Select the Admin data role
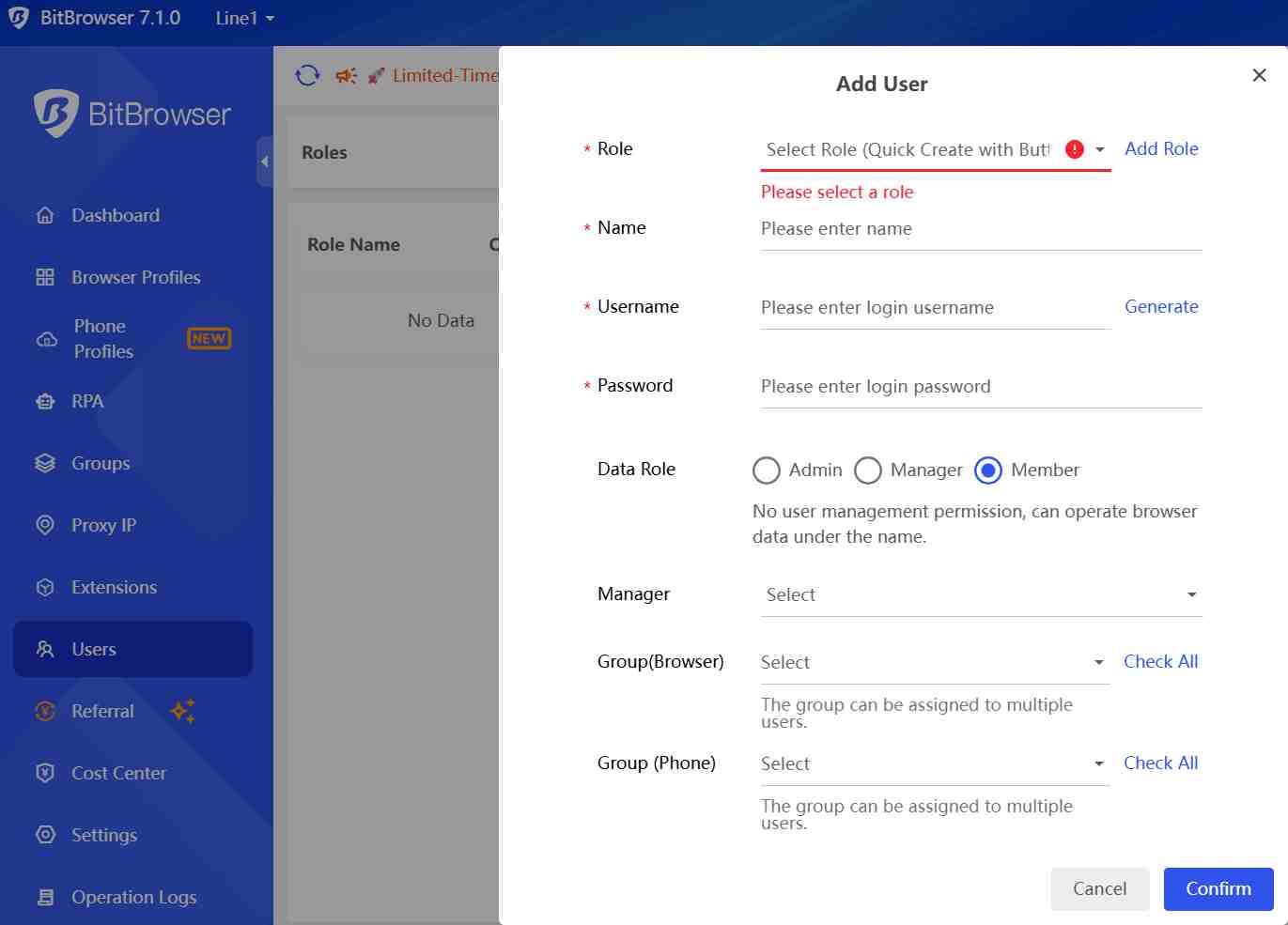 tap(767, 470)
